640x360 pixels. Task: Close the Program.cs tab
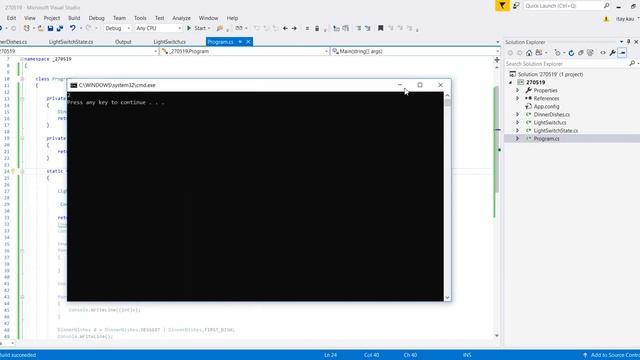pos(248,42)
